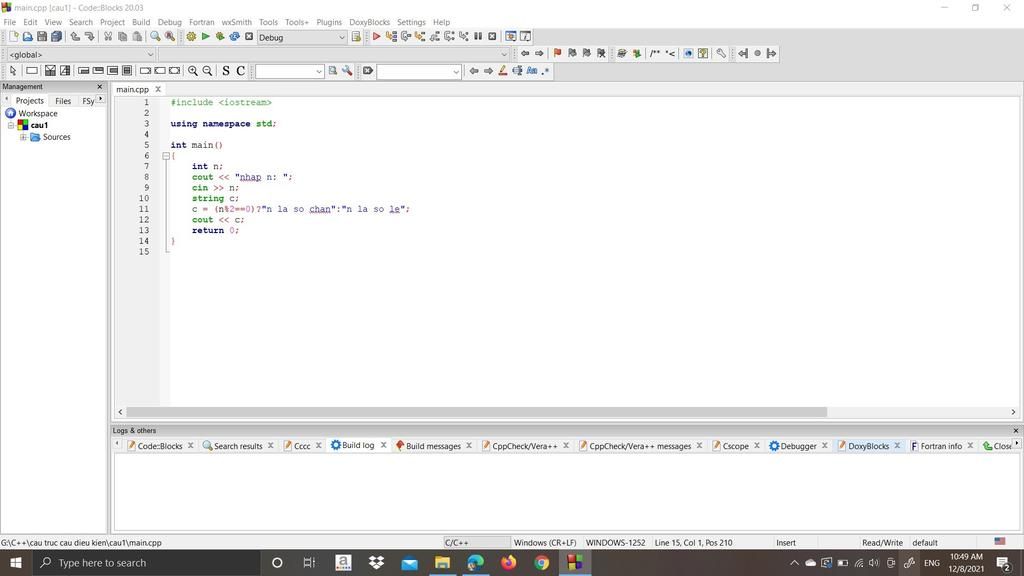This screenshot has height=576, width=1024.
Task: Start debugger with red arrow
Action: point(376,37)
